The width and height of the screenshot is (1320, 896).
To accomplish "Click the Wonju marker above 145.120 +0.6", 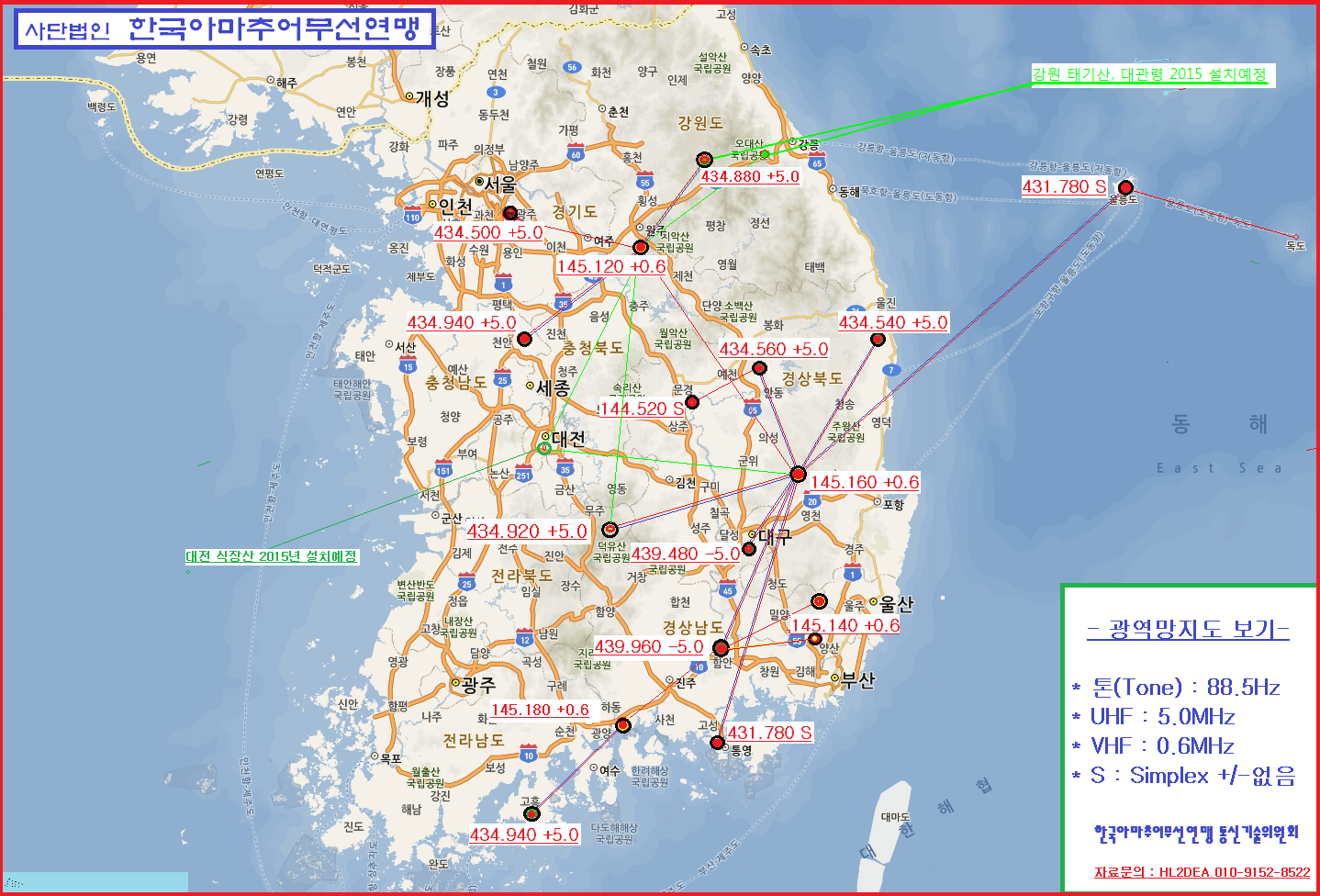I will click(641, 247).
